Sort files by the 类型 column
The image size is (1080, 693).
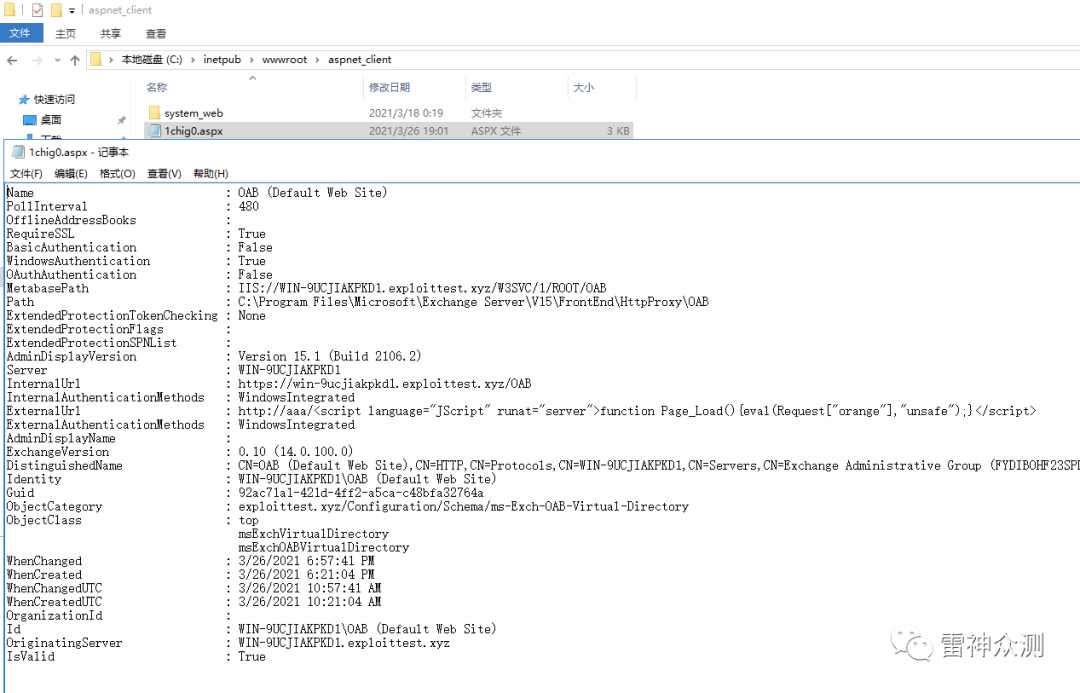click(481, 87)
